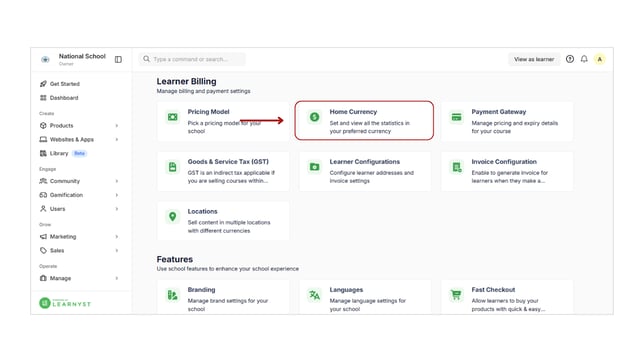Open the Branding card title
Image resolution: width=644 pixels, height=362 pixels.
[201, 290]
